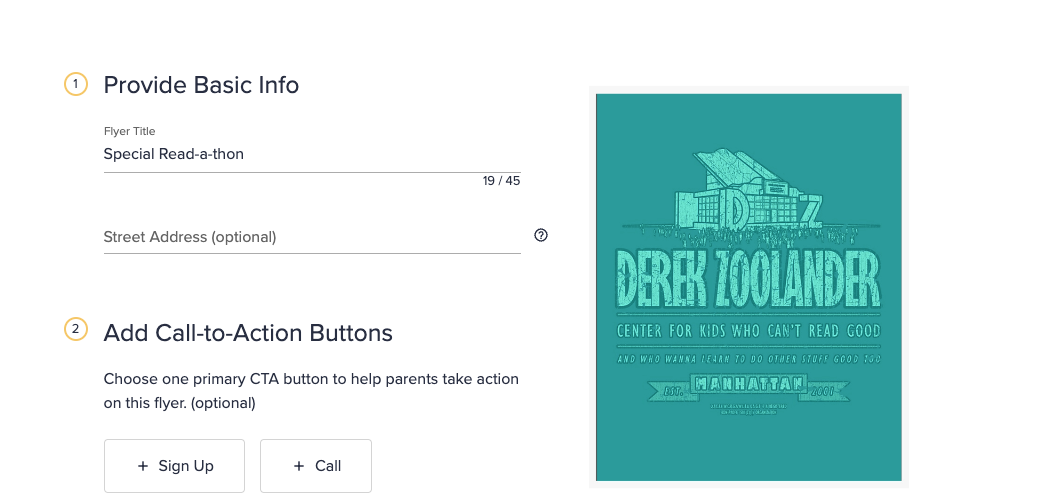This screenshot has width=1041, height=504.
Task: Click the Provide Basic Info heading
Action: pyautogui.click(x=201, y=85)
